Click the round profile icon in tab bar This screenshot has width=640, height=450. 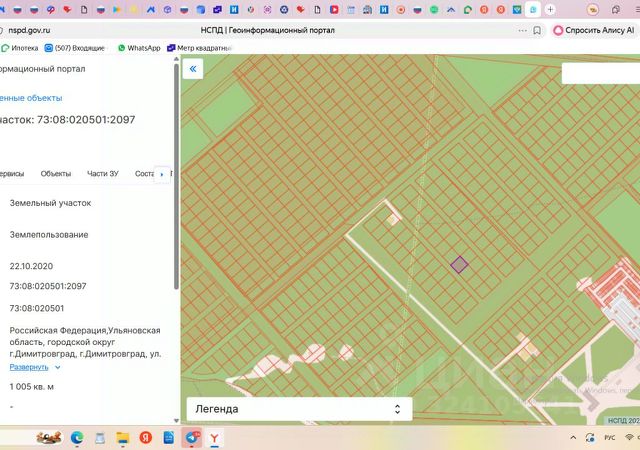pos(592,9)
